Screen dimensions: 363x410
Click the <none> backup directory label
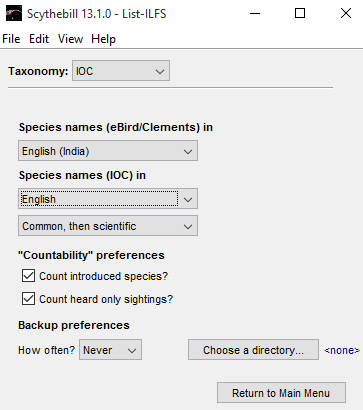pyautogui.click(x=342, y=350)
